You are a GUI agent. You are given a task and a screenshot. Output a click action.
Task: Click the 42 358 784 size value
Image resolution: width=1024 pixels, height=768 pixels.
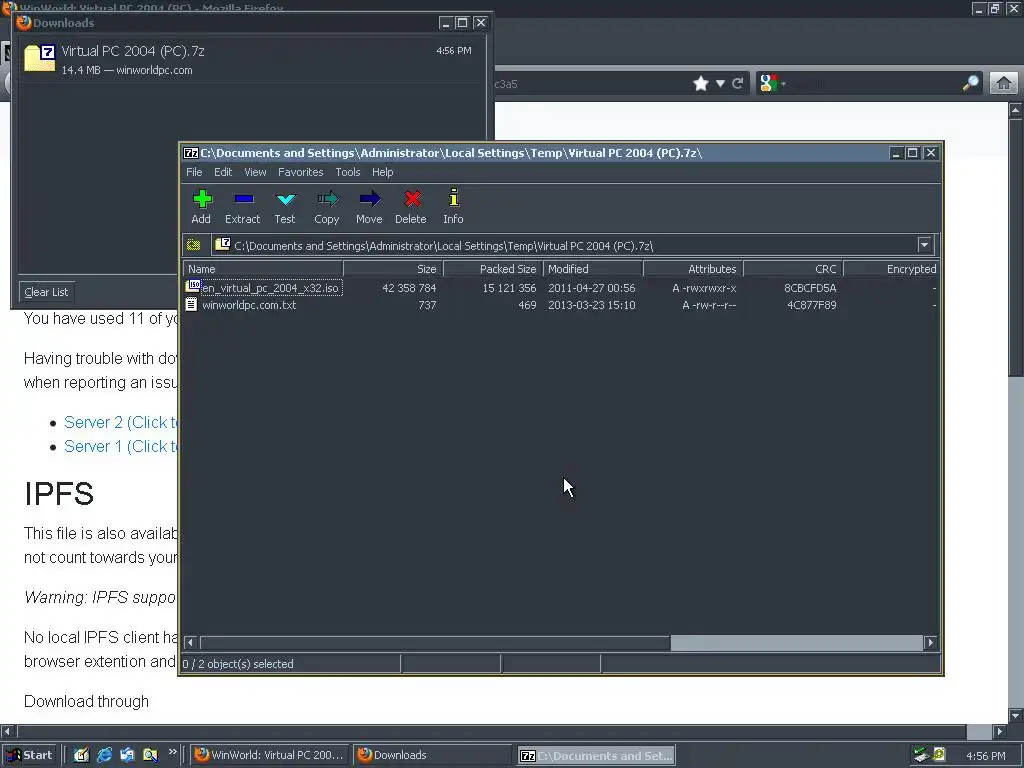pyautogui.click(x=409, y=287)
